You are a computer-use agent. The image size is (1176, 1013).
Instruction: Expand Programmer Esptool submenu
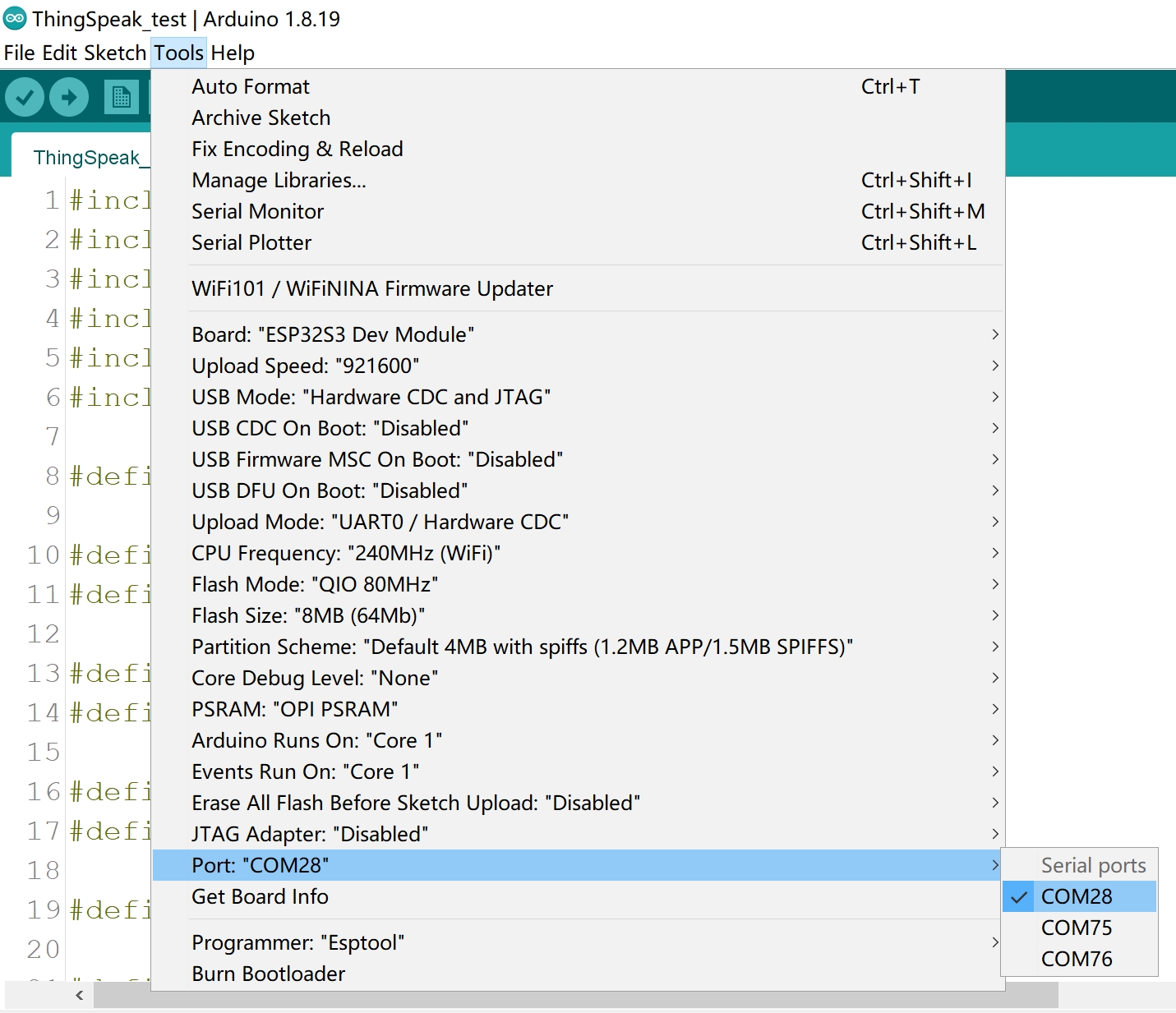click(578, 942)
